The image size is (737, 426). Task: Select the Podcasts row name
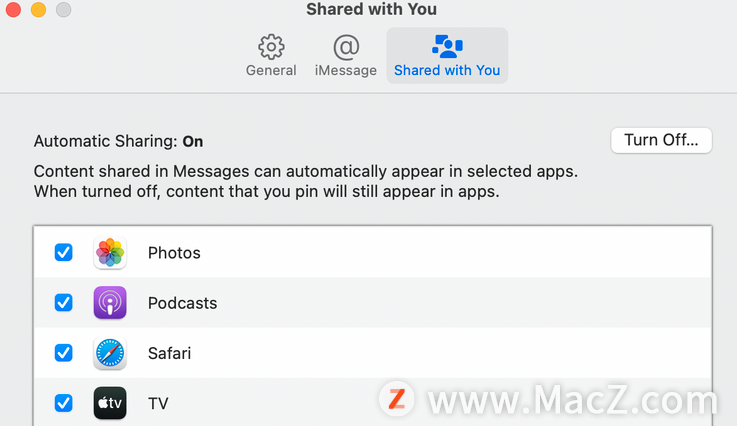(x=182, y=303)
